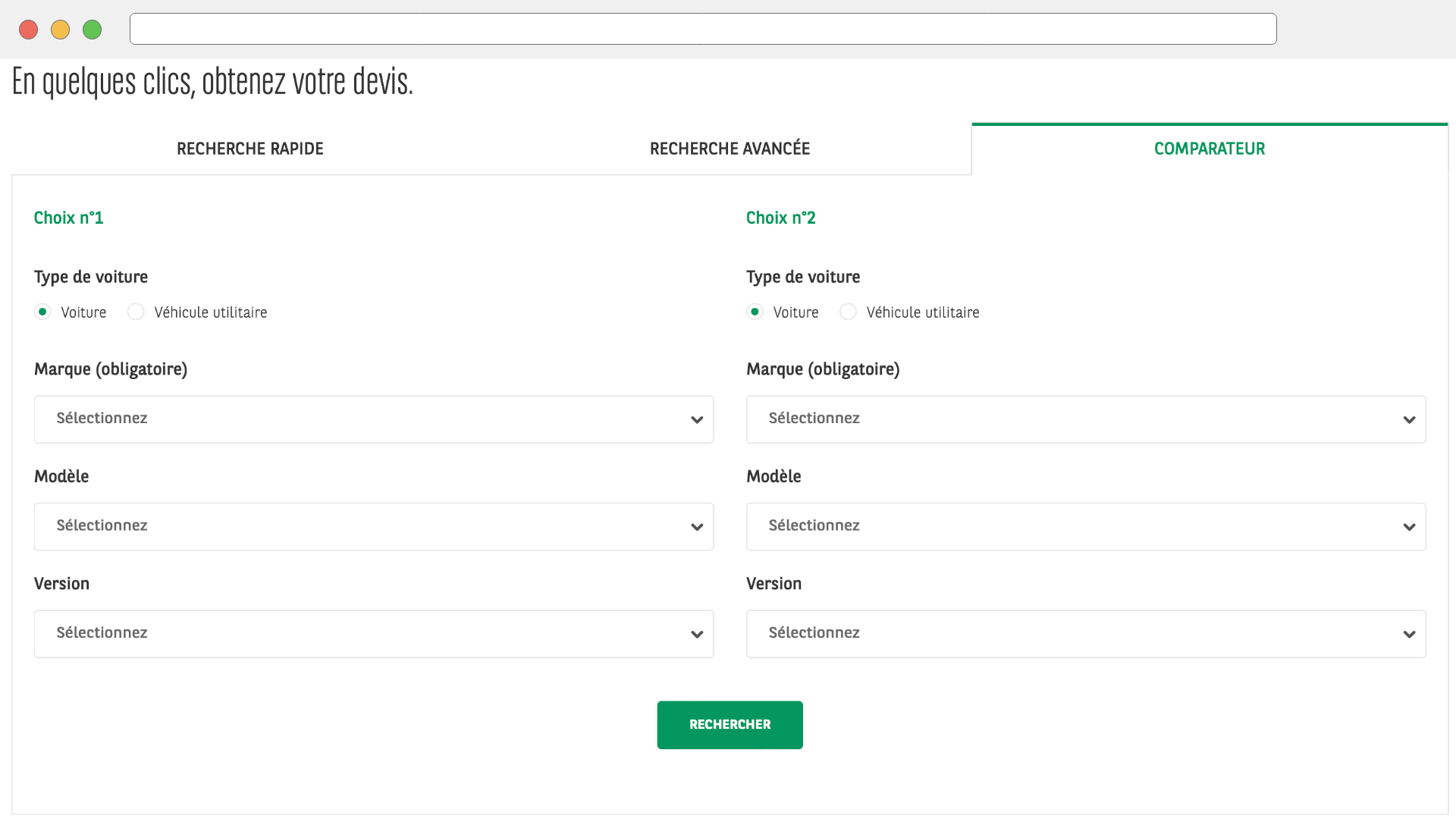Open the Version select box under Choix n°1
The image size is (1456, 819).
coord(373,634)
